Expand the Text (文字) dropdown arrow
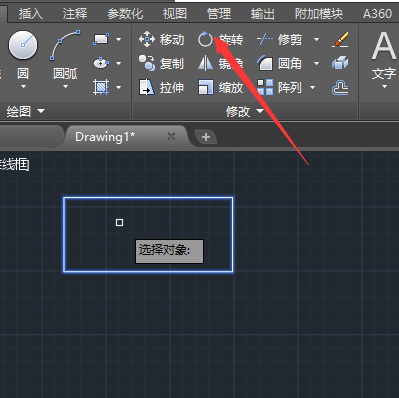Viewport: 399px width, 398px height. [x=384, y=87]
